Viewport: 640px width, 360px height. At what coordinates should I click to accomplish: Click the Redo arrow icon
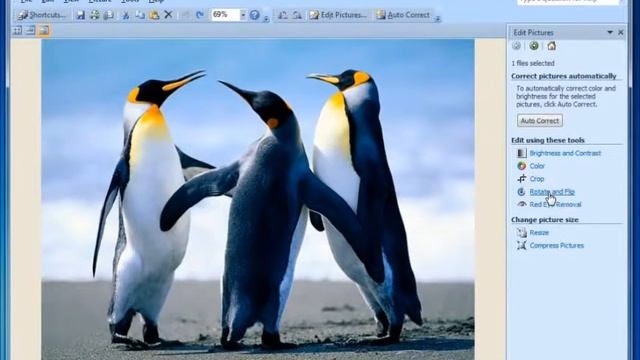point(200,15)
